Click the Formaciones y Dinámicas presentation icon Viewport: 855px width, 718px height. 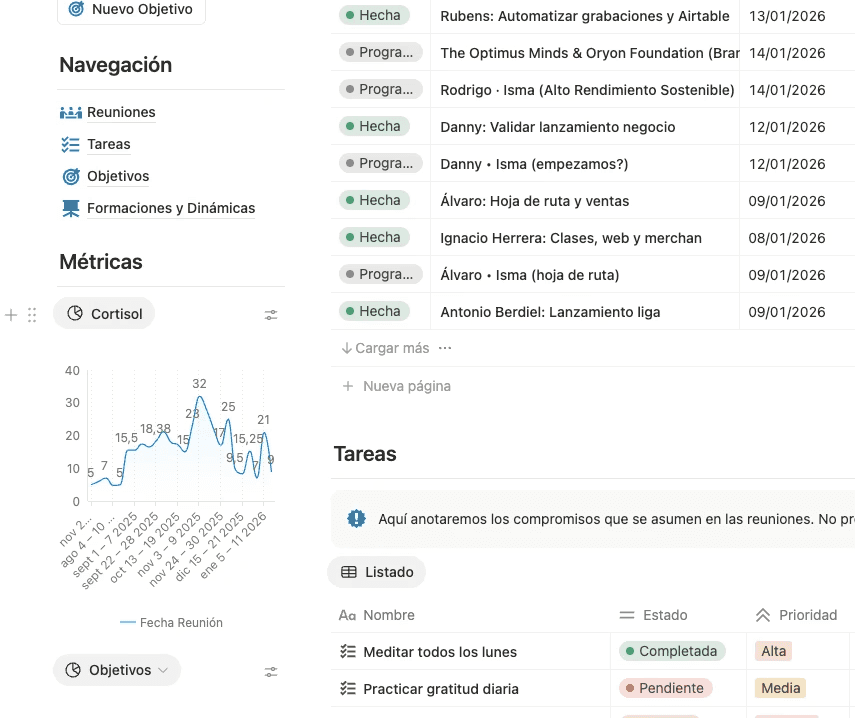pyautogui.click(x=71, y=208)
